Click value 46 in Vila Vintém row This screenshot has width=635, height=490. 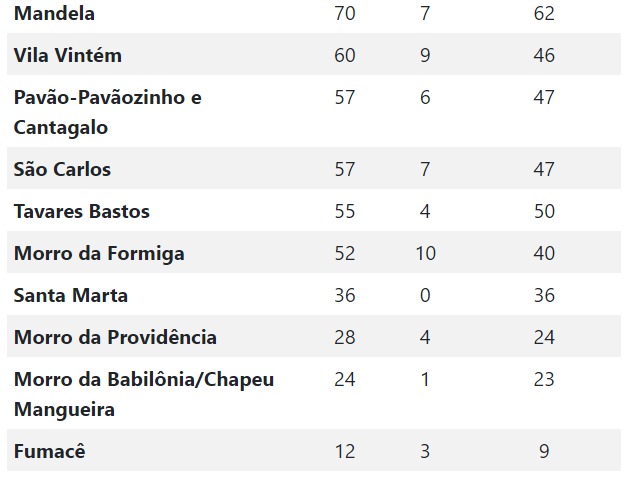coord(544,55)
